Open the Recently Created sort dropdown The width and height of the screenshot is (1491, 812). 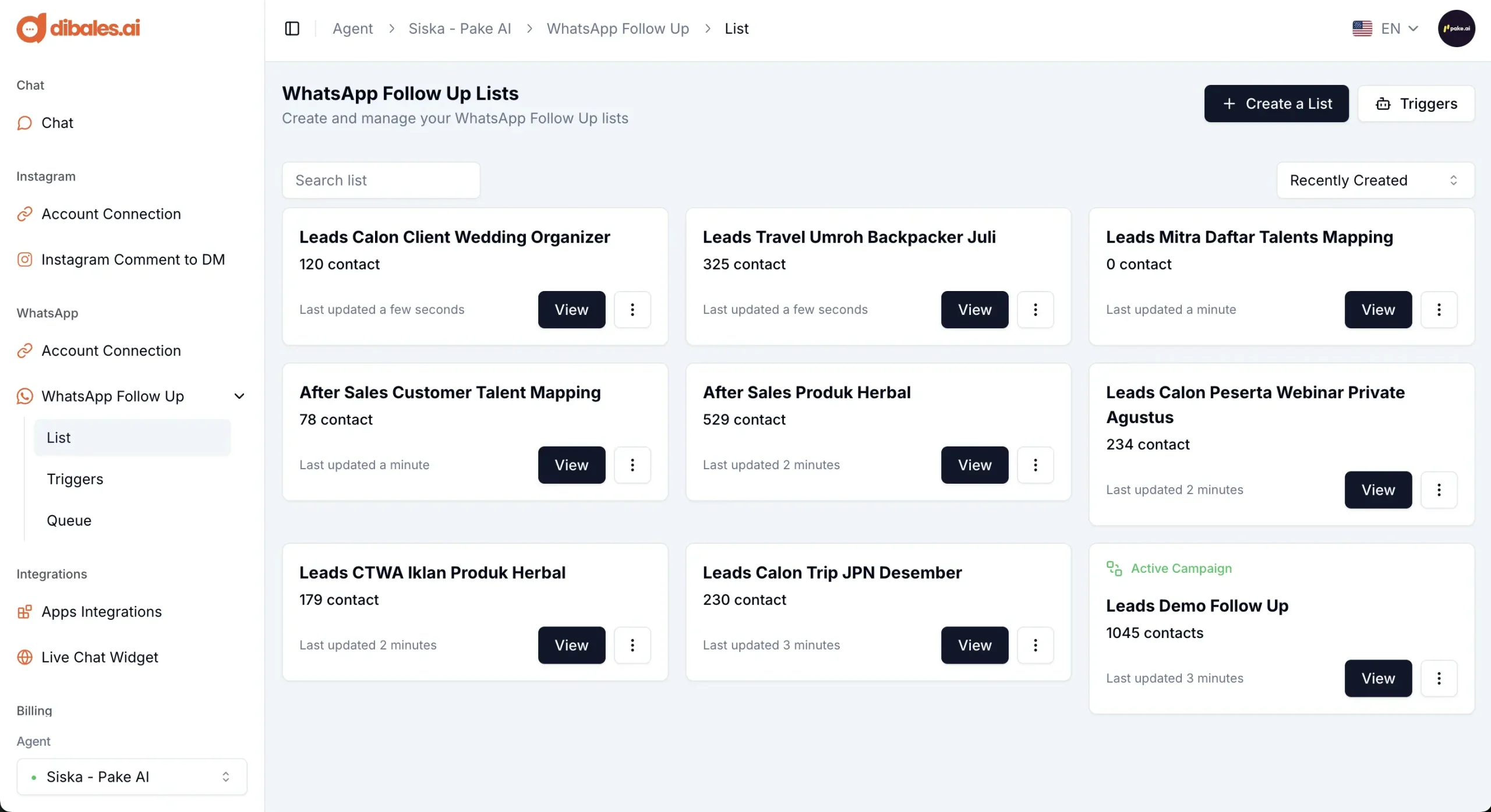click(x=1375, y=180)
